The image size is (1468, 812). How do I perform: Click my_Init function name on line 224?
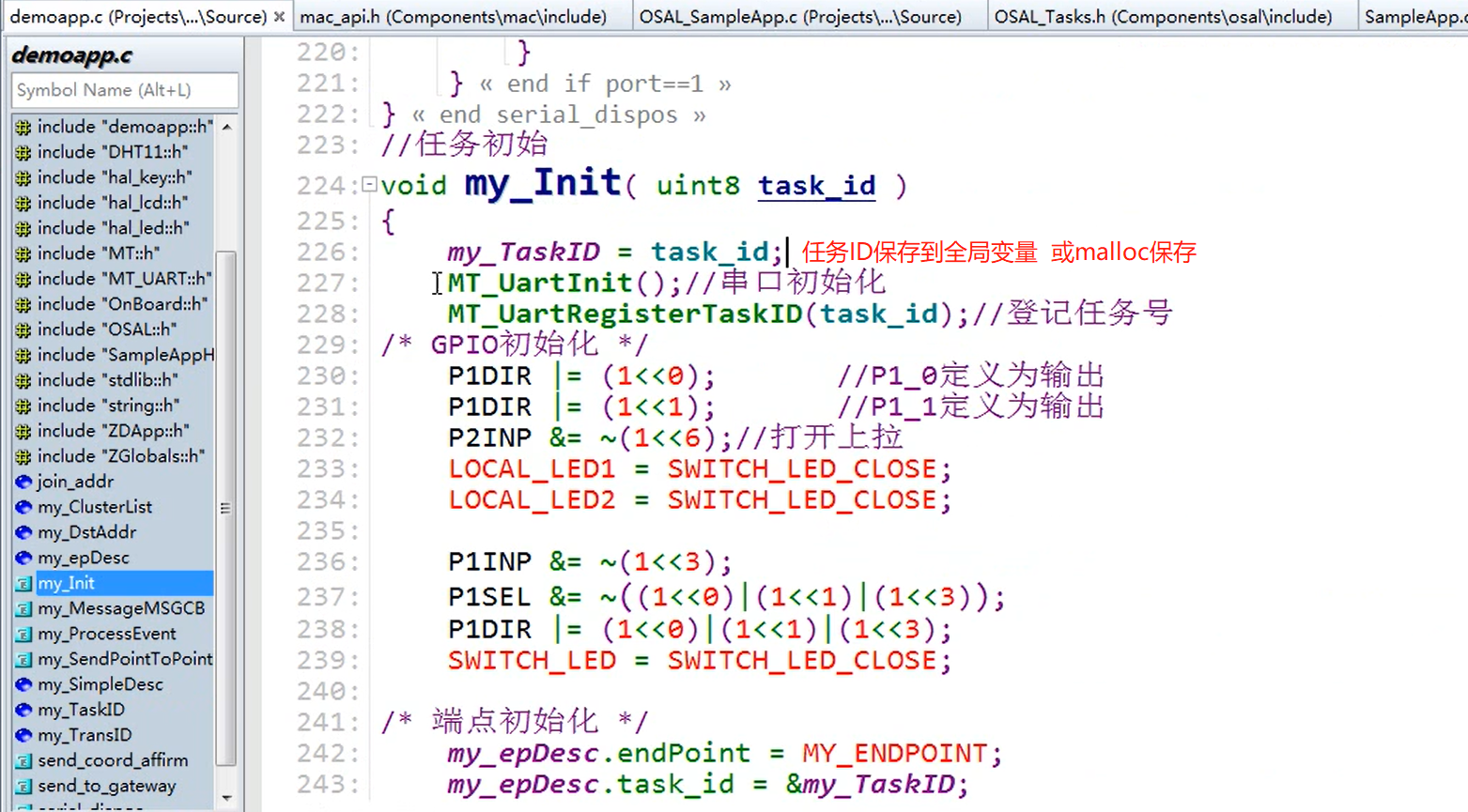tap(543, 182)
